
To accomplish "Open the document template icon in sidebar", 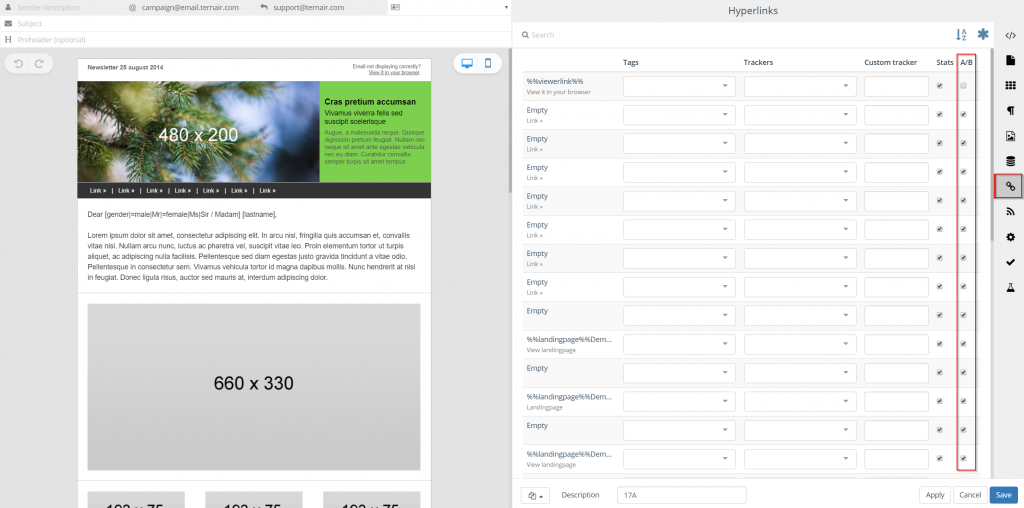I will click(x=1010, y=60).
